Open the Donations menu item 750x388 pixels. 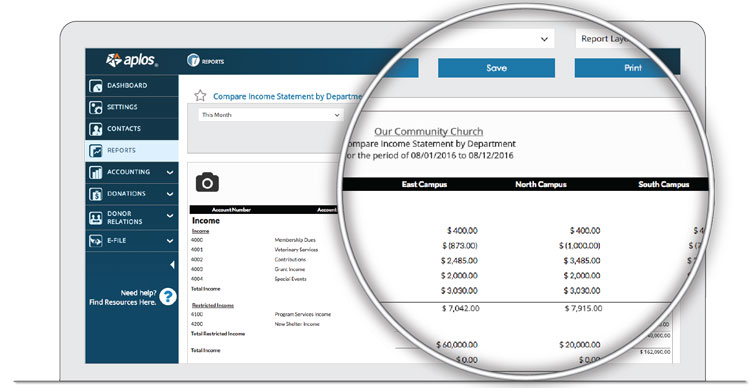(132, 194)
